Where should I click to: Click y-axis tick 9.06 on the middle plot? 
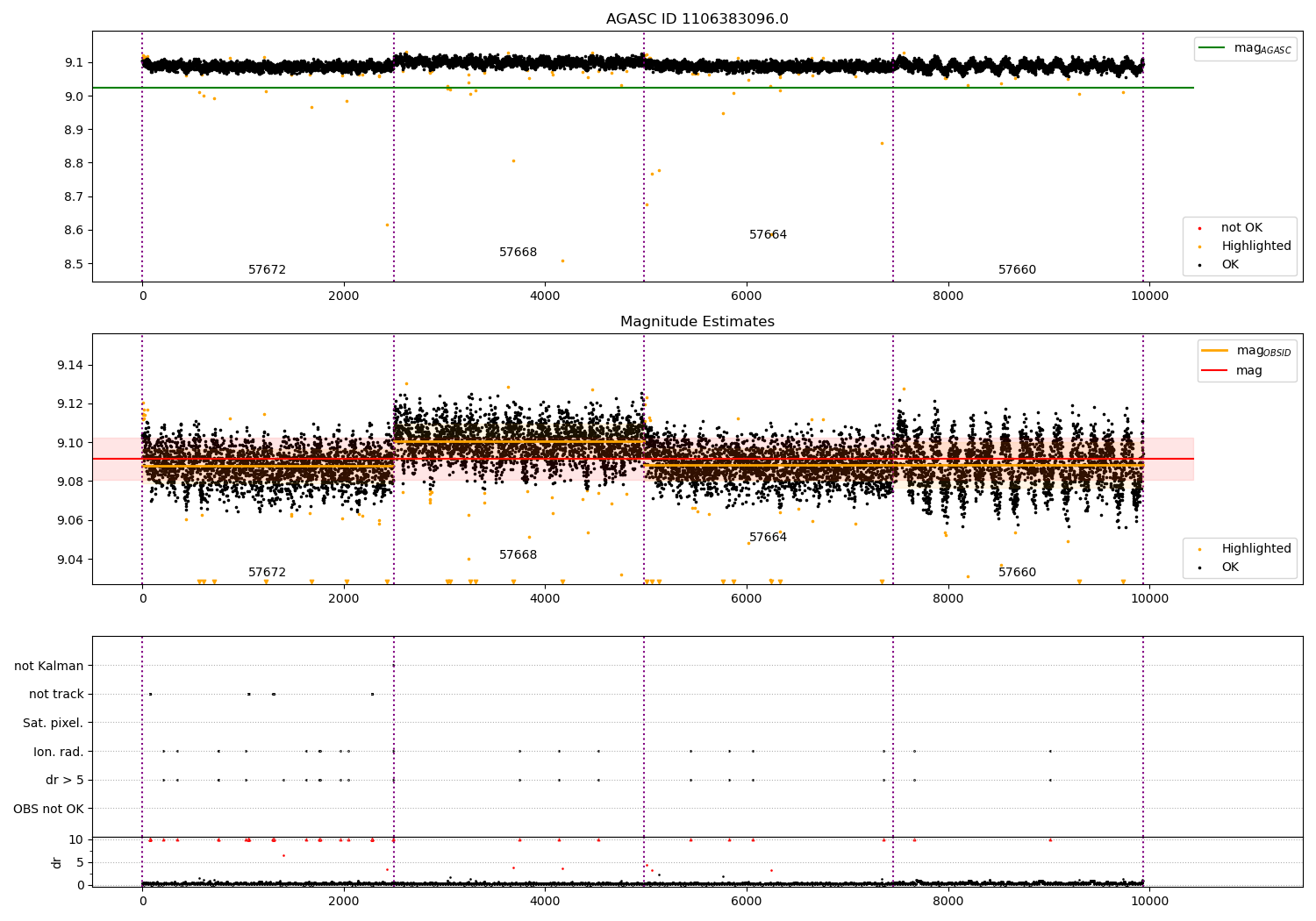tap(68, 521)
